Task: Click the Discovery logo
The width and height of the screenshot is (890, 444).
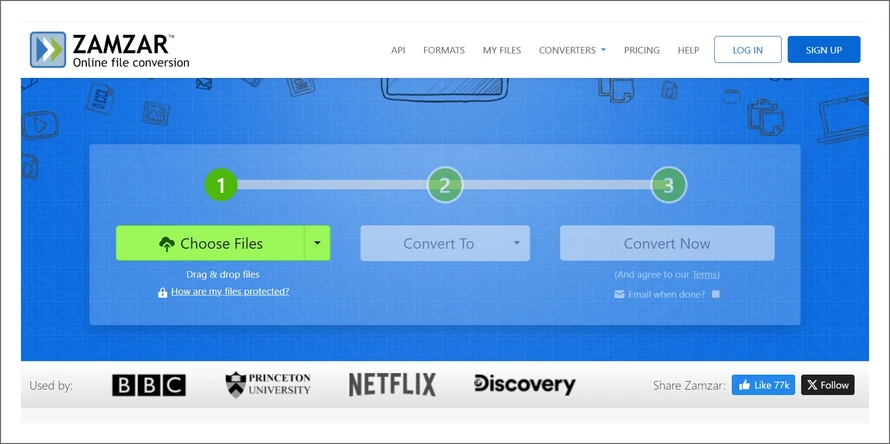Action: coord(524,385)
